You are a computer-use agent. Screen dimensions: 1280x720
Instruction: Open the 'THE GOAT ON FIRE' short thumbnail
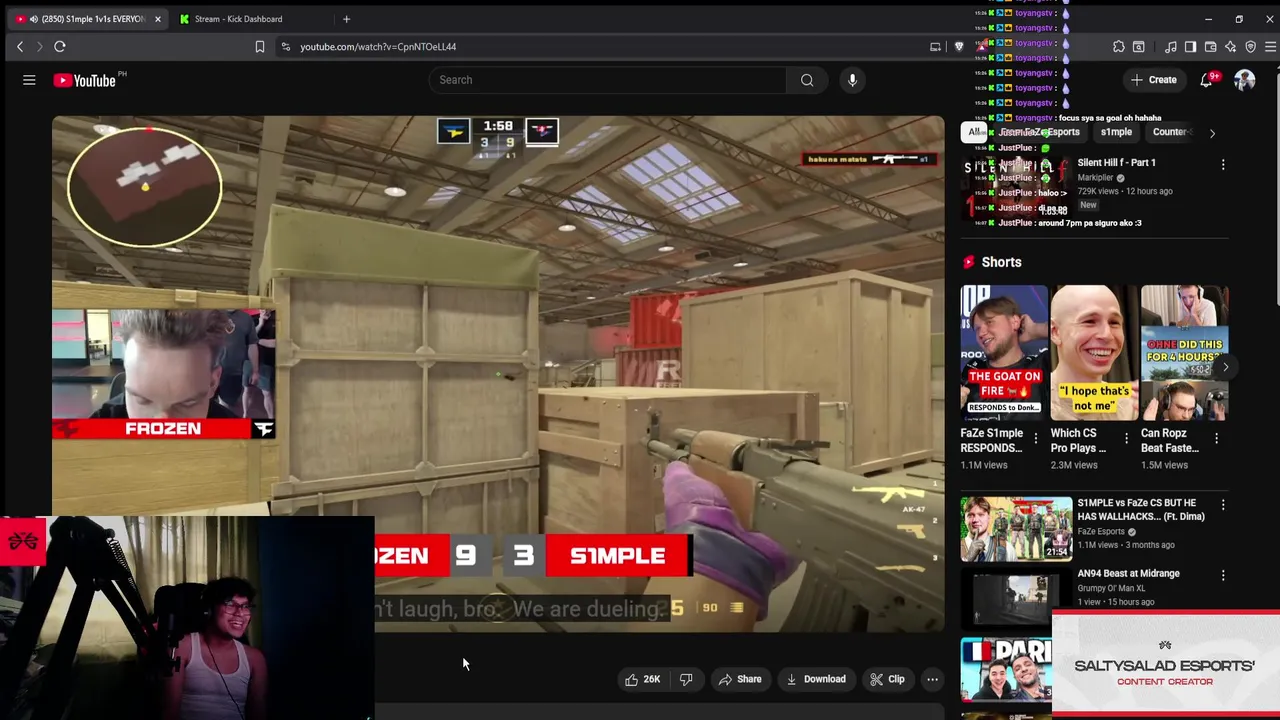click(1004, 353)
